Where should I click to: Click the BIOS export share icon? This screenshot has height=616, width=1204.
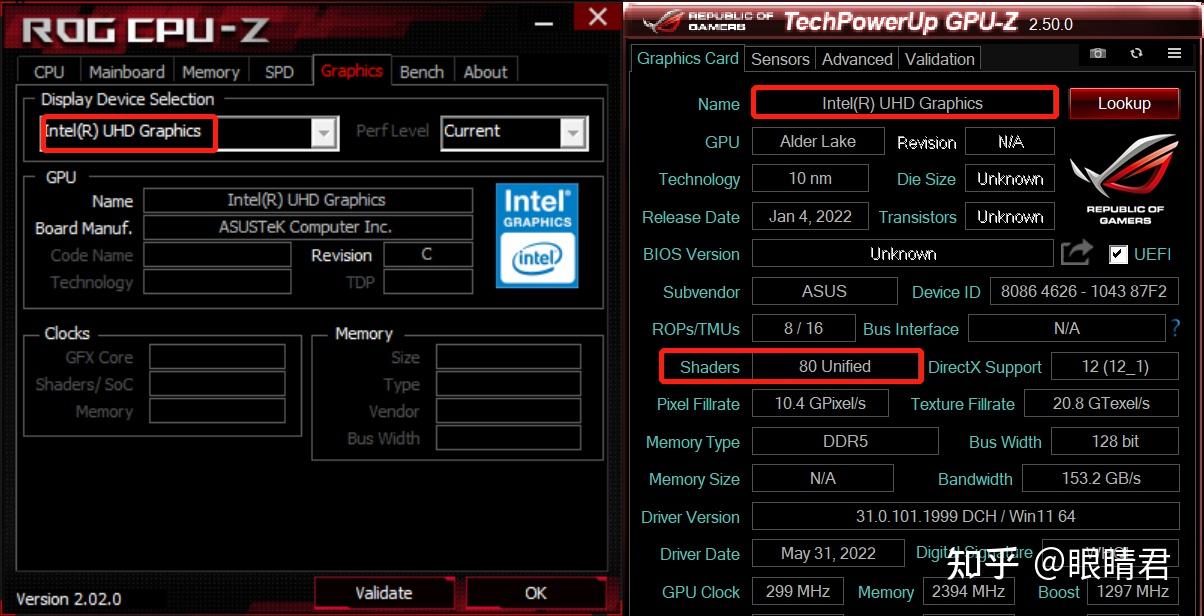1076,252
